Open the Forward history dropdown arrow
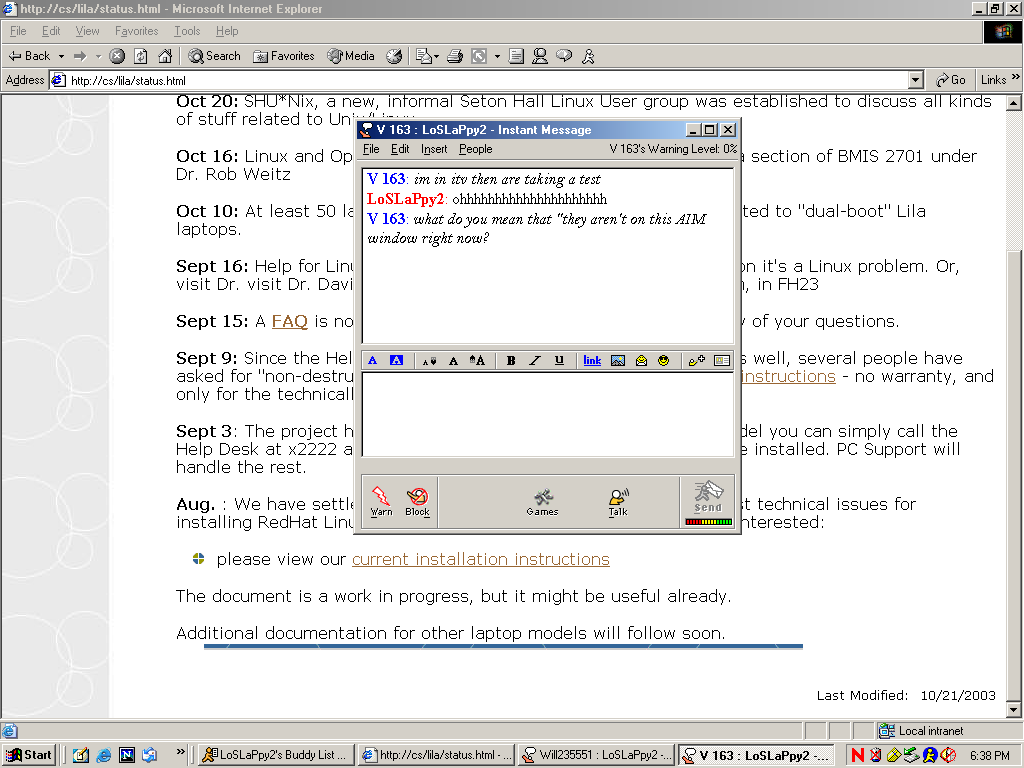 tap(98, 56)
